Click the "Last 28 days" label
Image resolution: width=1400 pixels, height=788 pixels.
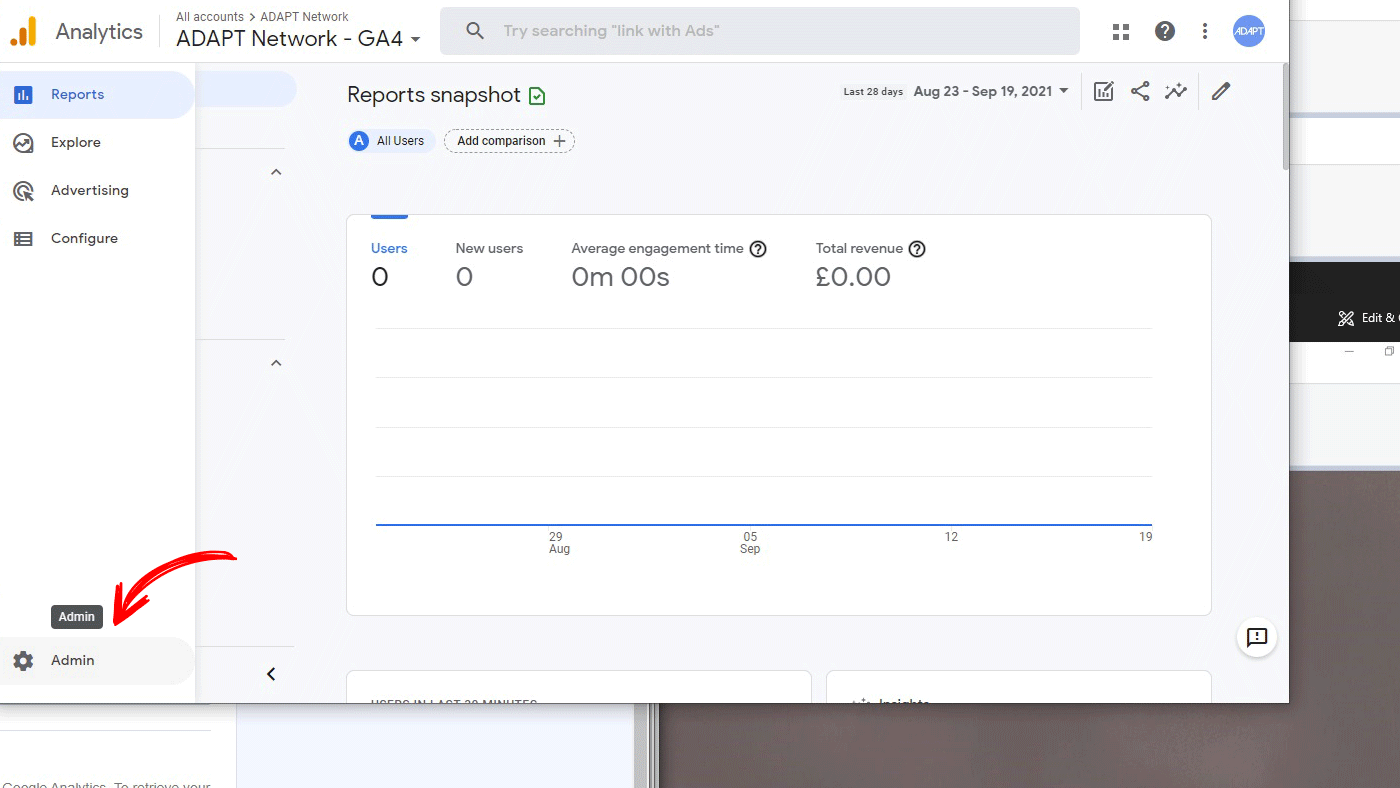(873, 92)
